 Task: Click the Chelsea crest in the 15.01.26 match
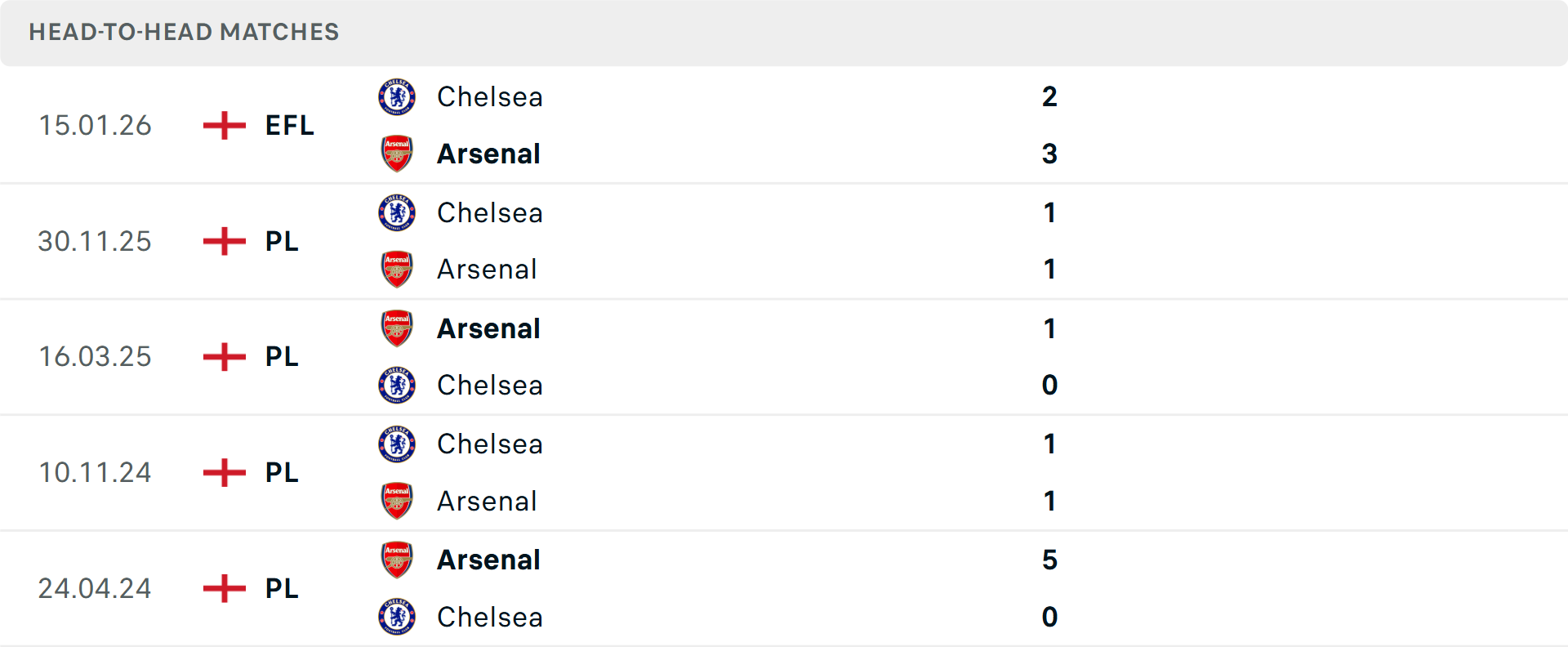397,96
